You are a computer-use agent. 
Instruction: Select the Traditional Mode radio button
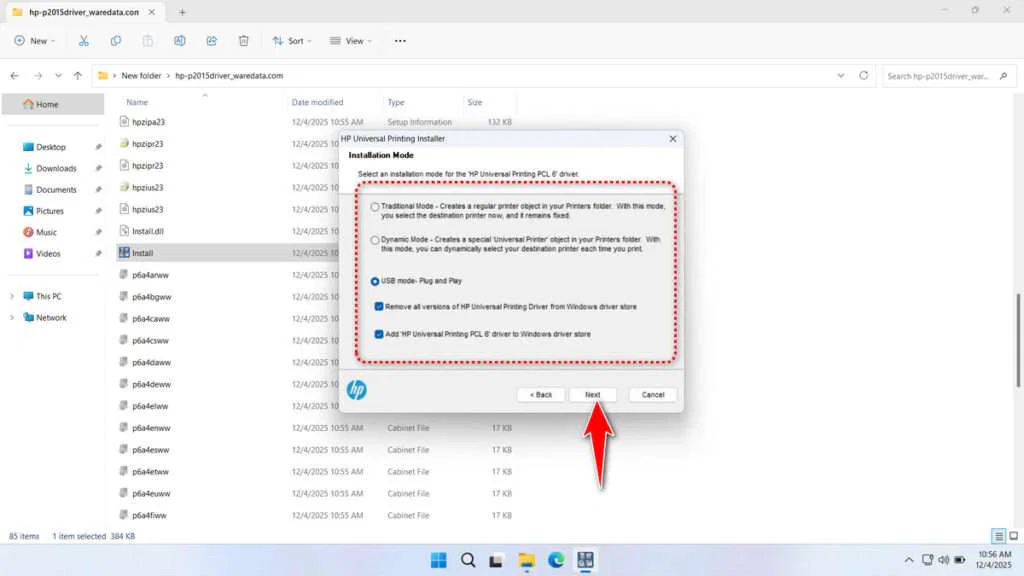[x=376, y=207]
